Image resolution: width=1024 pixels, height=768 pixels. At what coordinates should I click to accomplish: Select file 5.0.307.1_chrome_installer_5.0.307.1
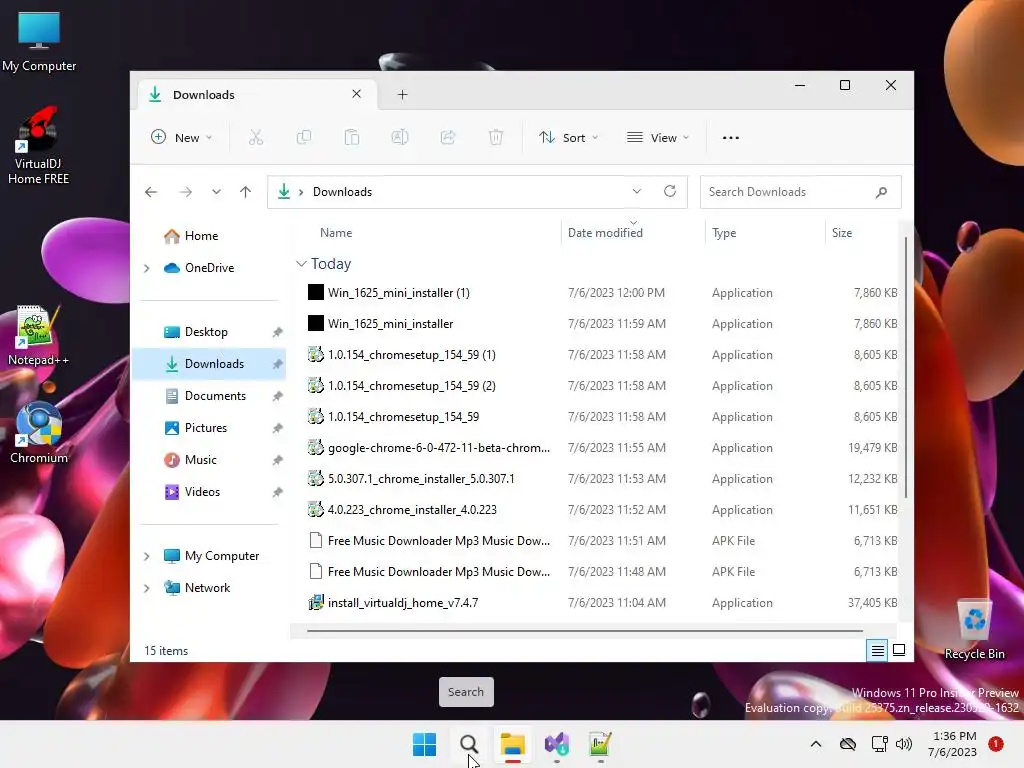[x=601, y=479]
